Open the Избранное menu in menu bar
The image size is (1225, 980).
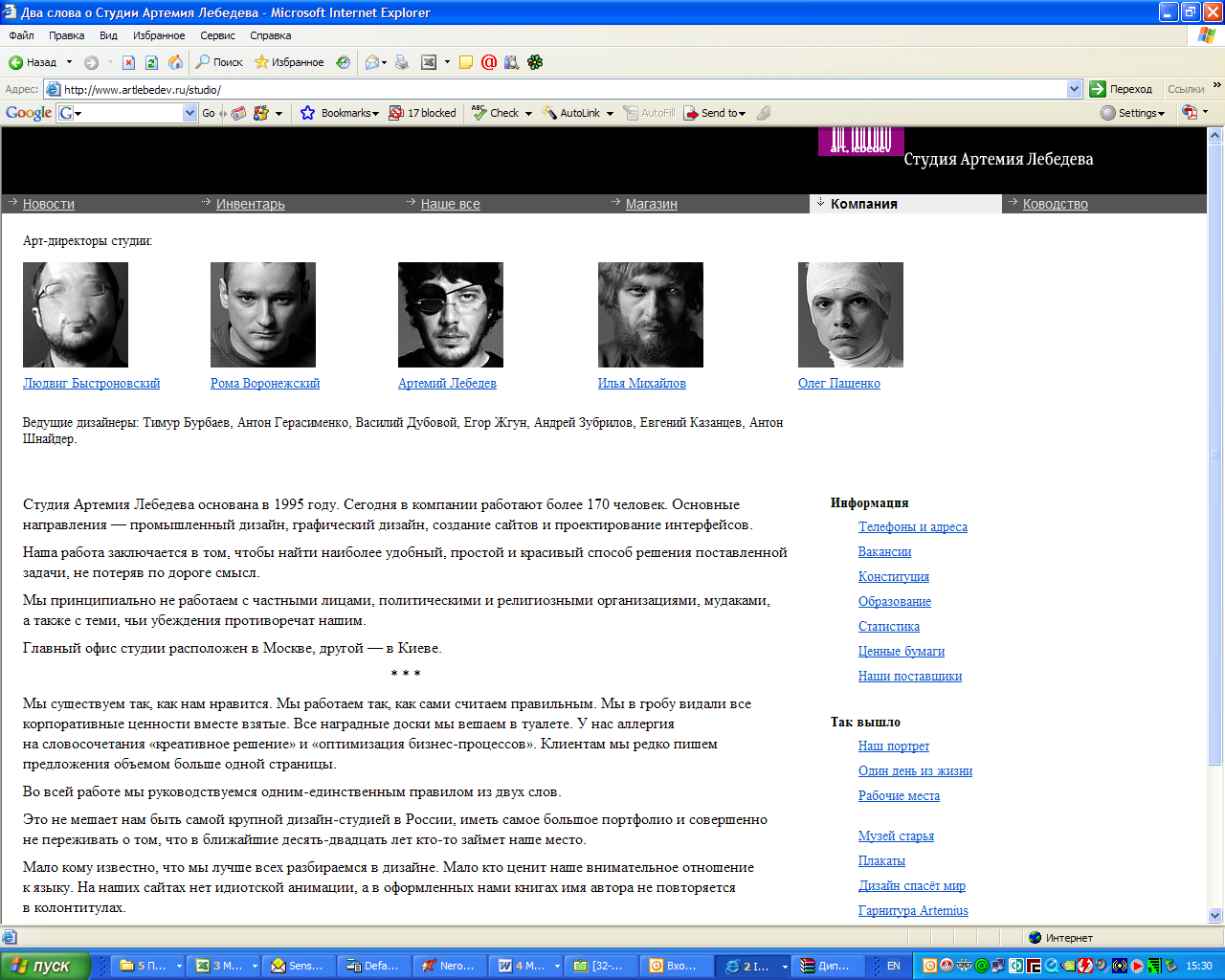pyautogui.click(x=159, y=35)
